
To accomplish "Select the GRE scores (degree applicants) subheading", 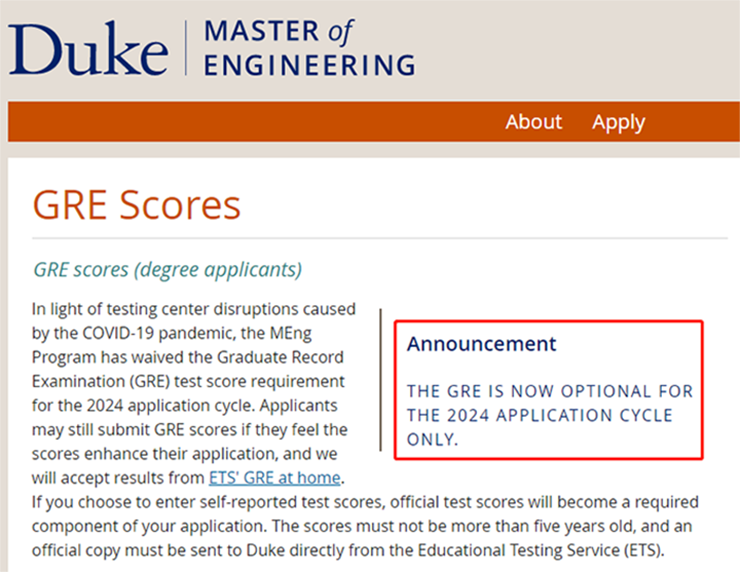I will pyautogui.click(x=168, y=270).
